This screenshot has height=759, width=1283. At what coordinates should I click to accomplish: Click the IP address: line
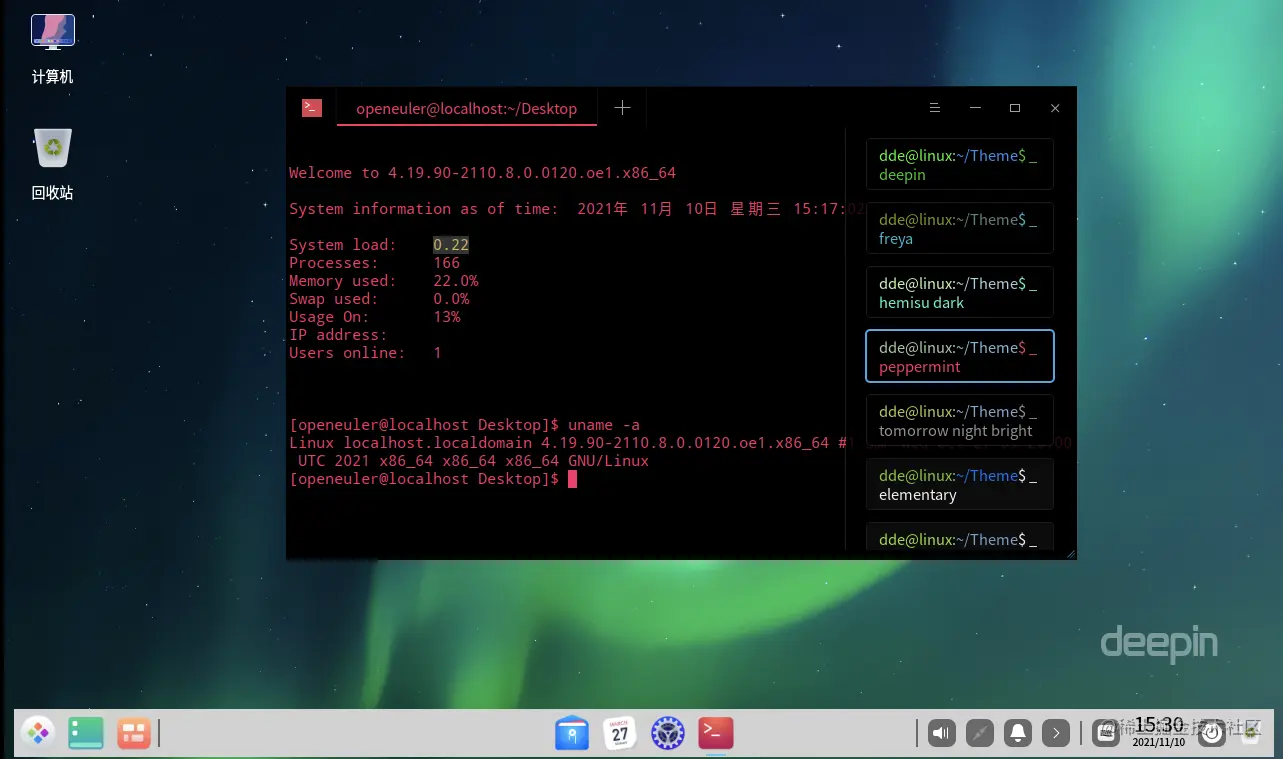[x=338, y=335]
